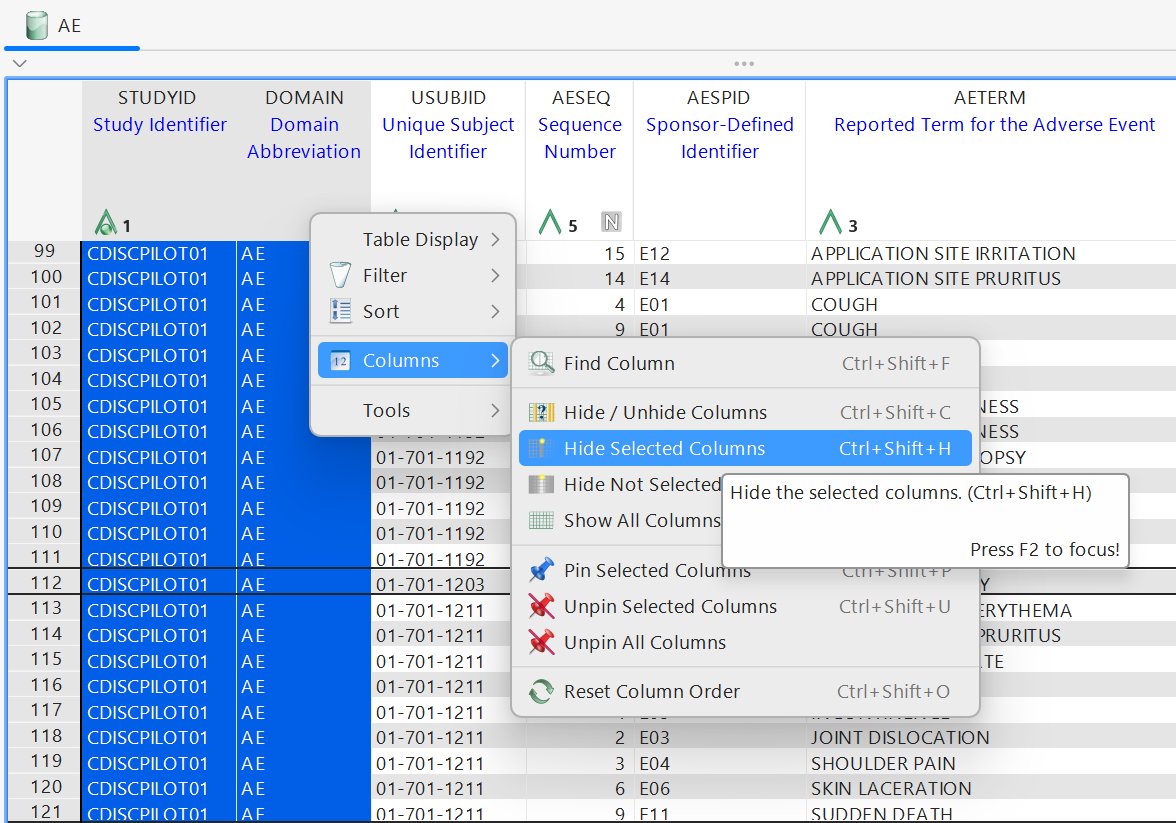Click the Unpin All Columns crossed pin icon
Viewport: 1176px width, 823px height.
[x=541, y=642]
